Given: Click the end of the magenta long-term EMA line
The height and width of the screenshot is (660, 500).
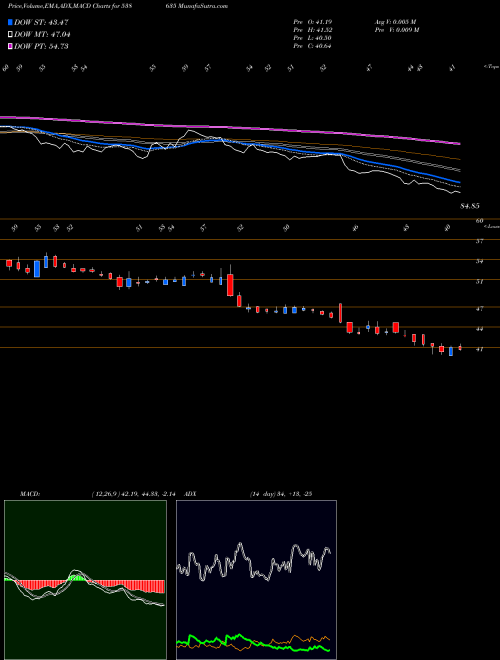Looking at the screenshot, I should coord(460,144).
